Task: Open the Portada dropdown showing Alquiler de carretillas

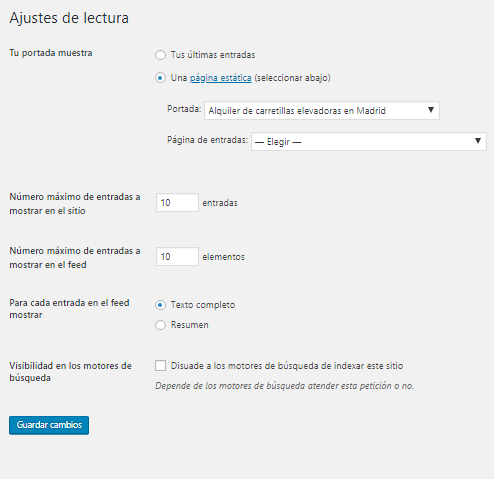Action: 322,110
